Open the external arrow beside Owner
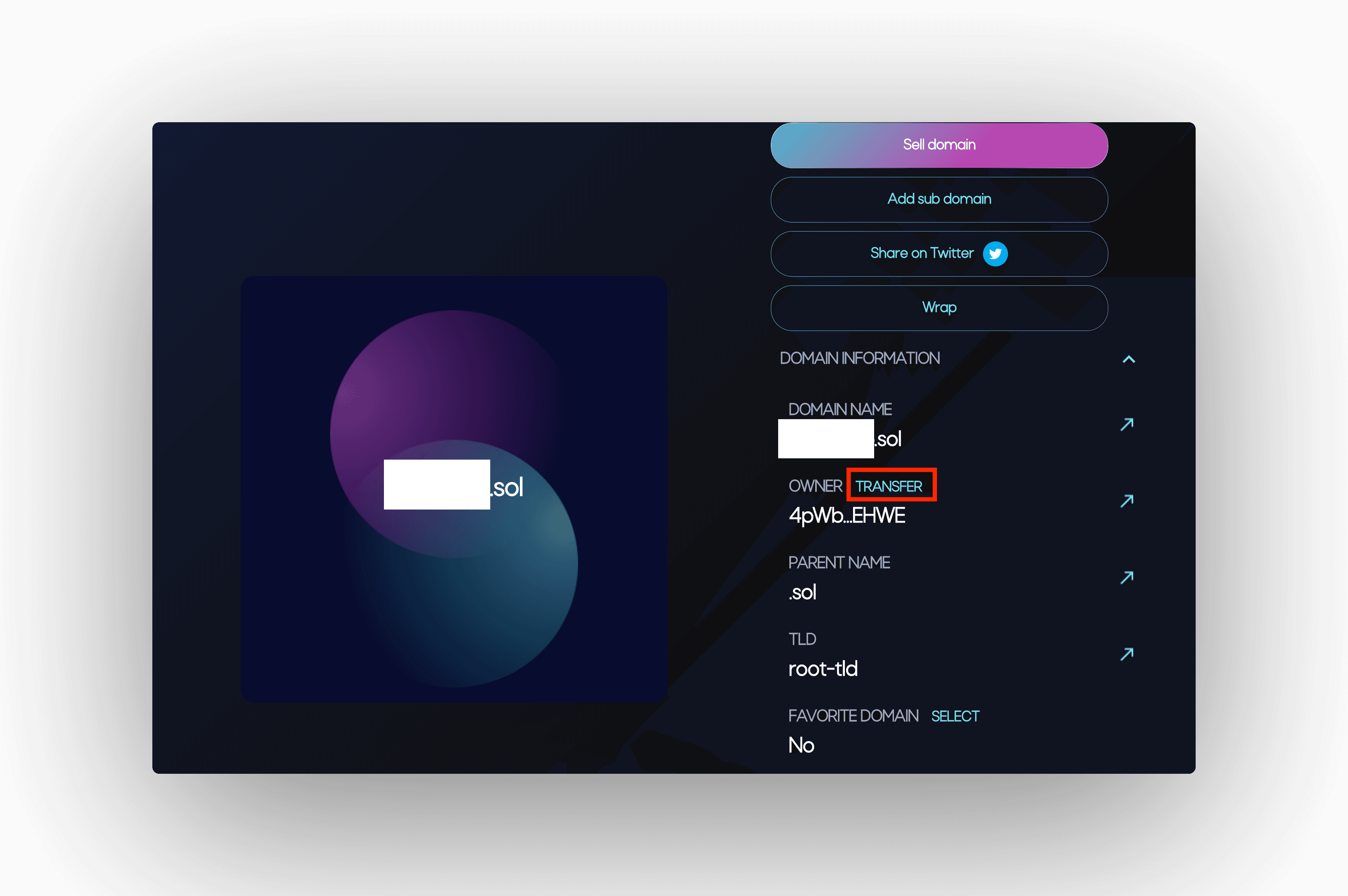 1126,501
